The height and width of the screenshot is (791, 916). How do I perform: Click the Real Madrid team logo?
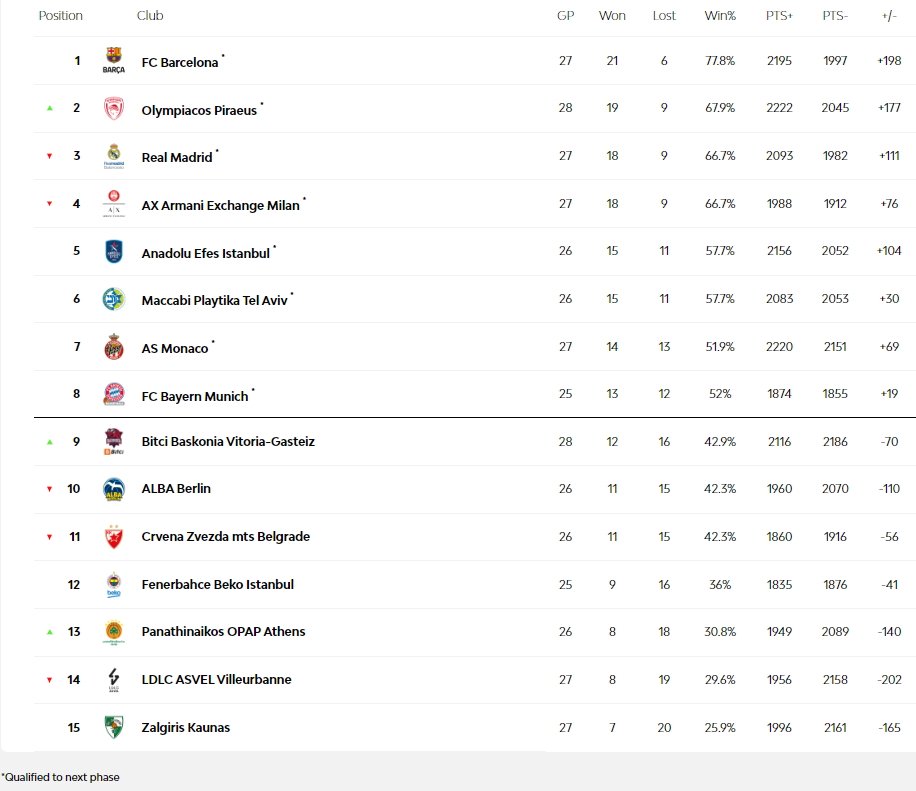click(x=114, y=156)
